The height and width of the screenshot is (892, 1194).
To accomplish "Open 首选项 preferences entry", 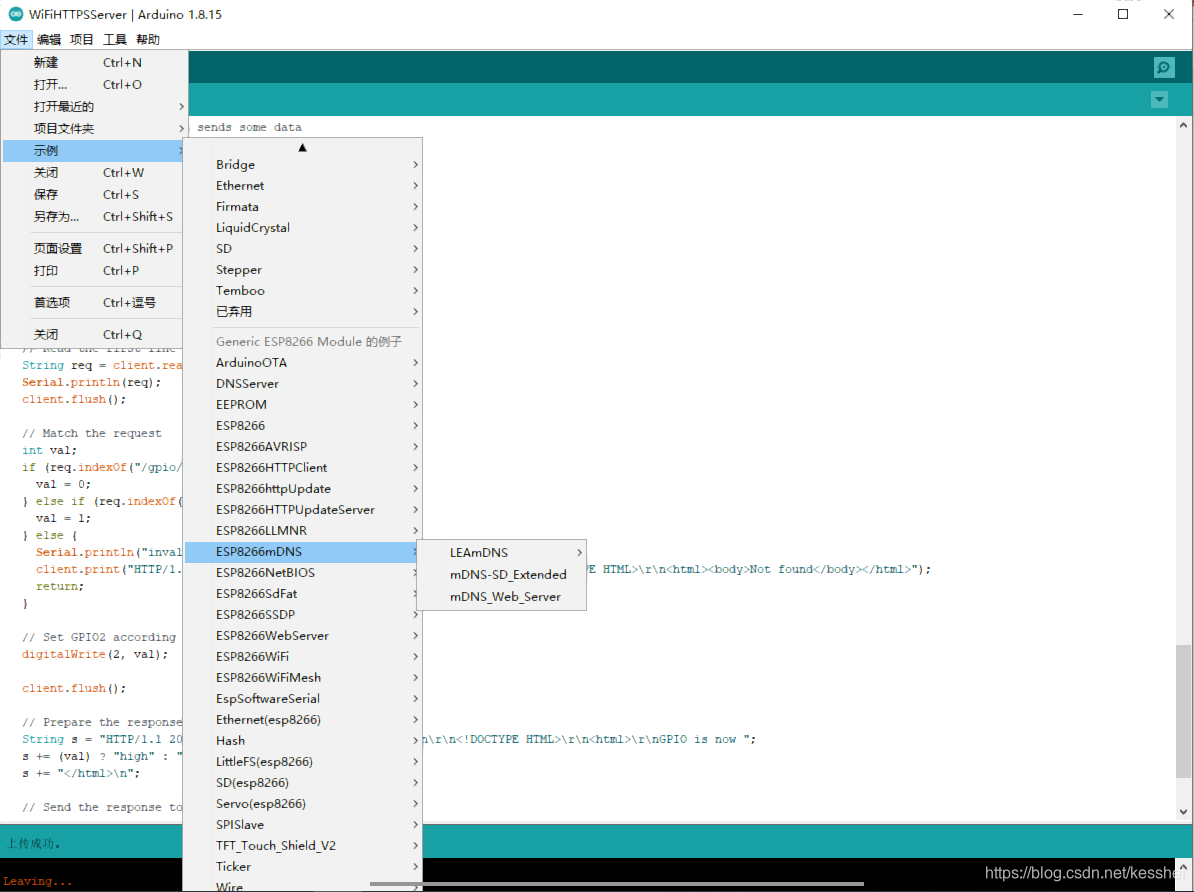I will click(x=94, y=303).
